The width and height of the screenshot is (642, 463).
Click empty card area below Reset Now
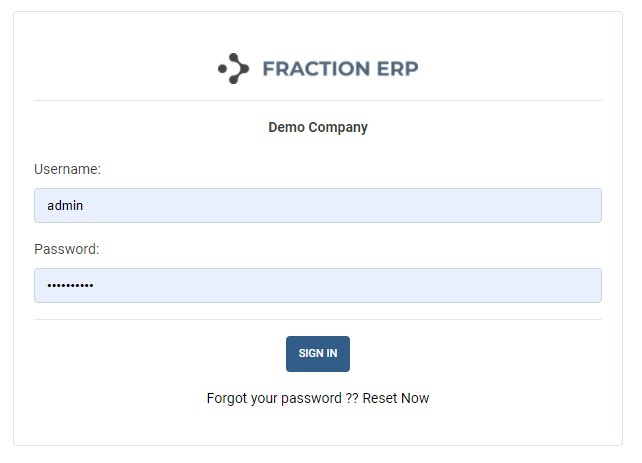coord(318,427)
